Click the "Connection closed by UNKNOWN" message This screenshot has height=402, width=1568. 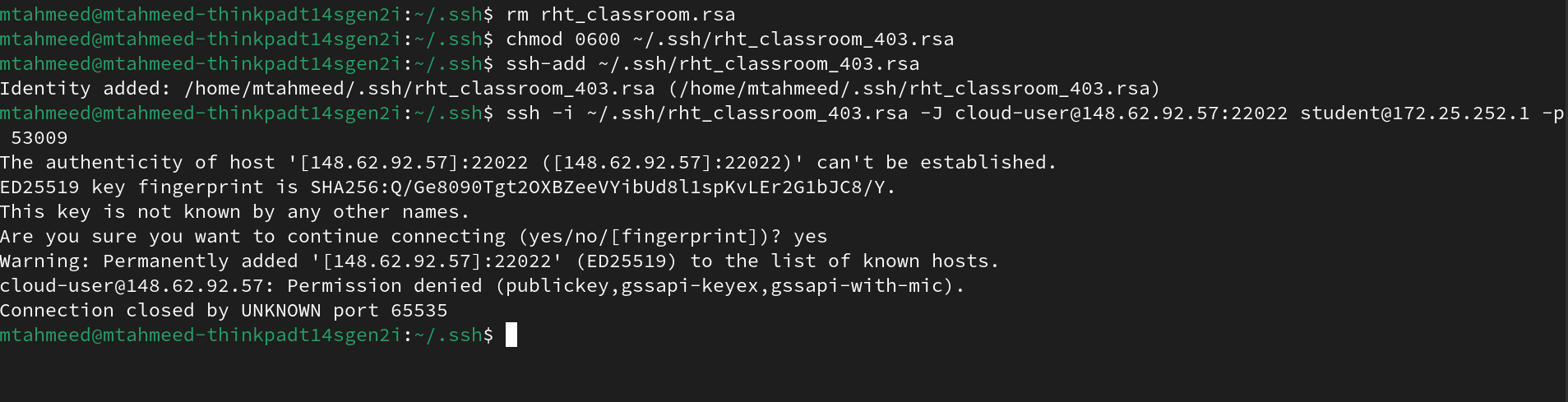[x=160, y=311]
